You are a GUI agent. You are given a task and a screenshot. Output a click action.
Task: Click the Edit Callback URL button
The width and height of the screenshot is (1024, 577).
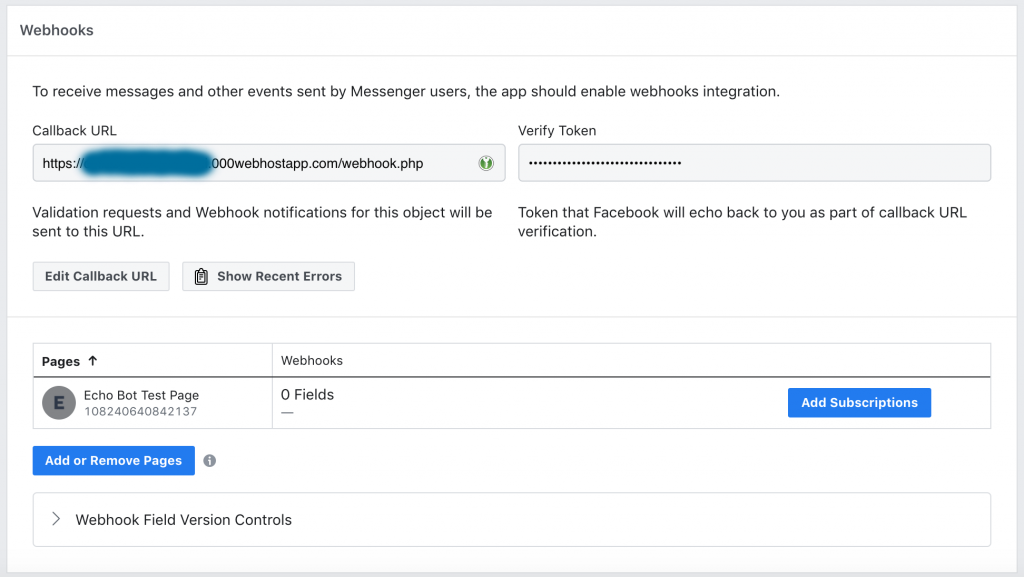[101, 277]
